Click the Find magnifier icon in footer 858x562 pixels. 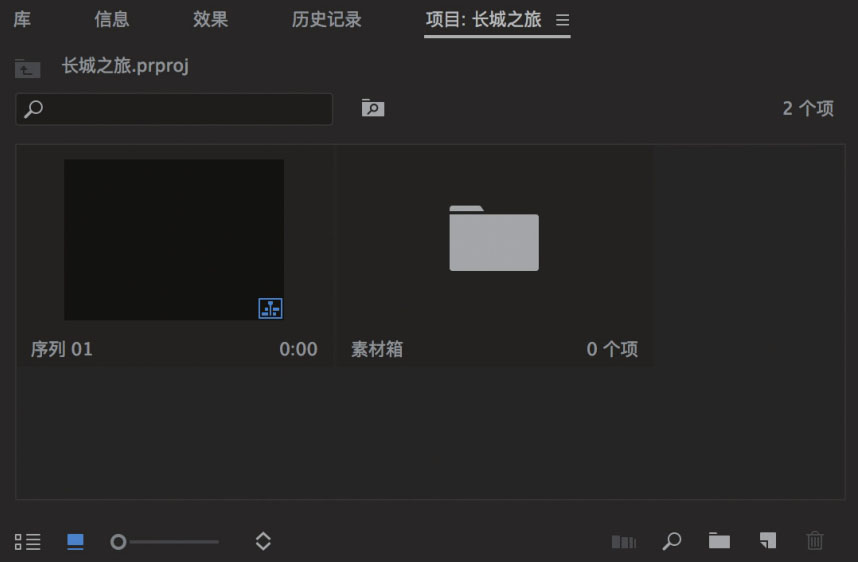pyautogui.click(x=671, y=541)
